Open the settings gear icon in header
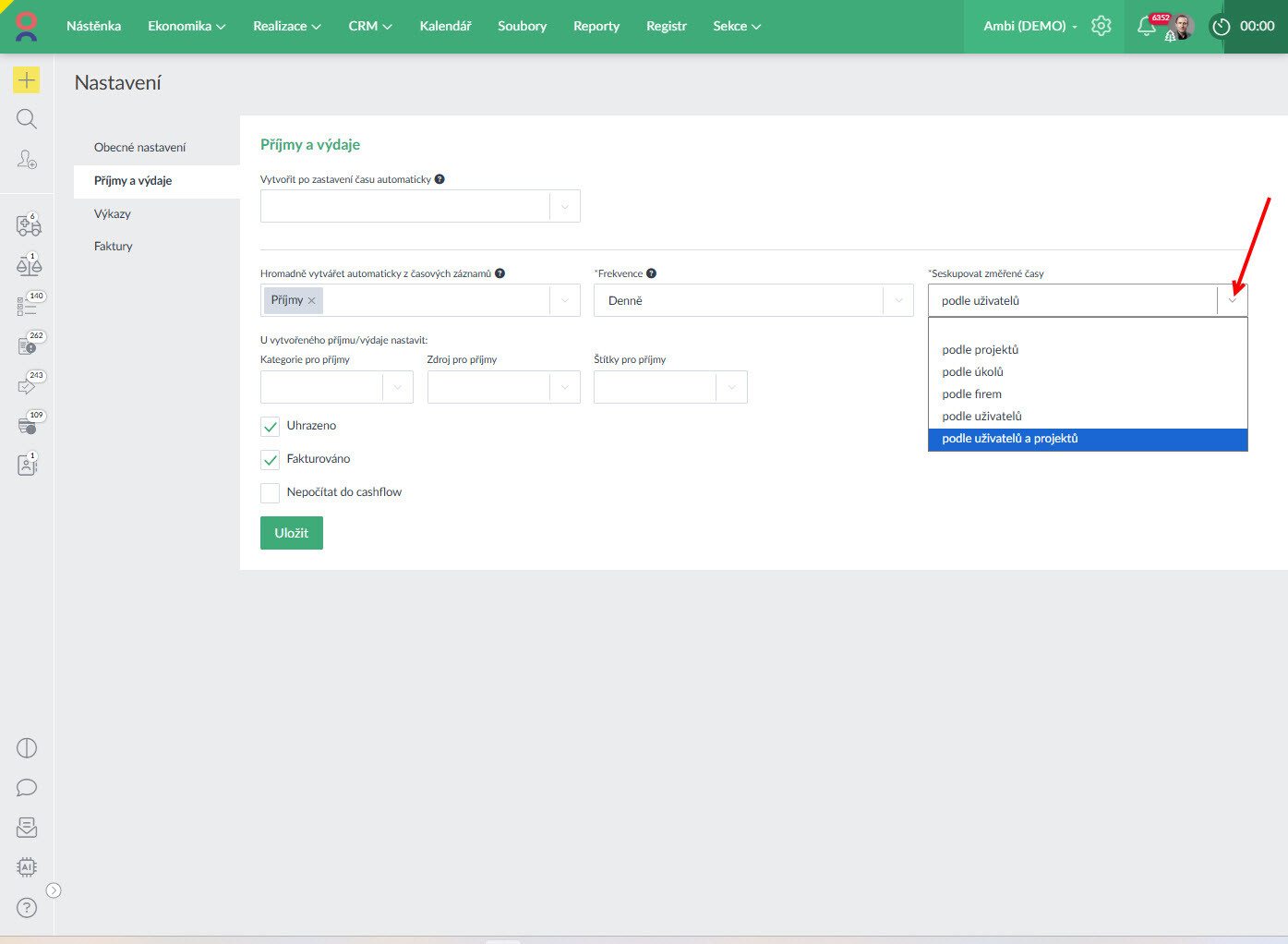The image size is (1288, 944). point(1101,26)
